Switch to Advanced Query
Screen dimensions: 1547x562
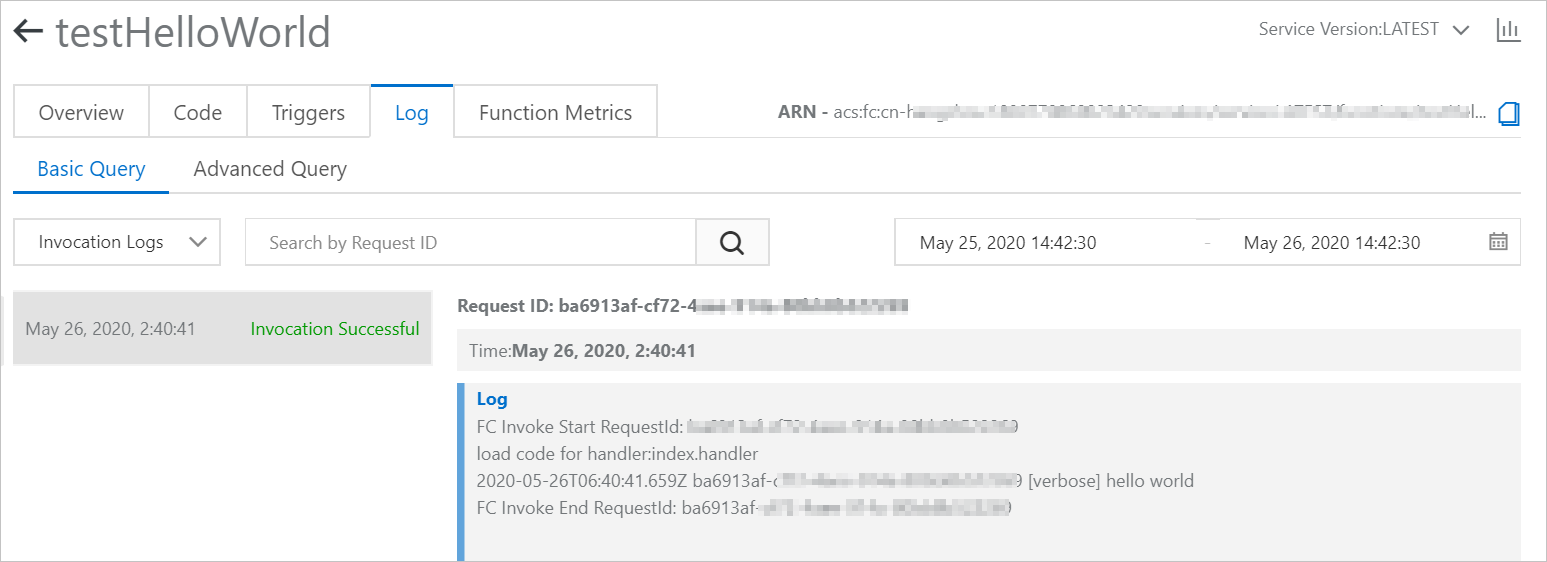point(270,169)
